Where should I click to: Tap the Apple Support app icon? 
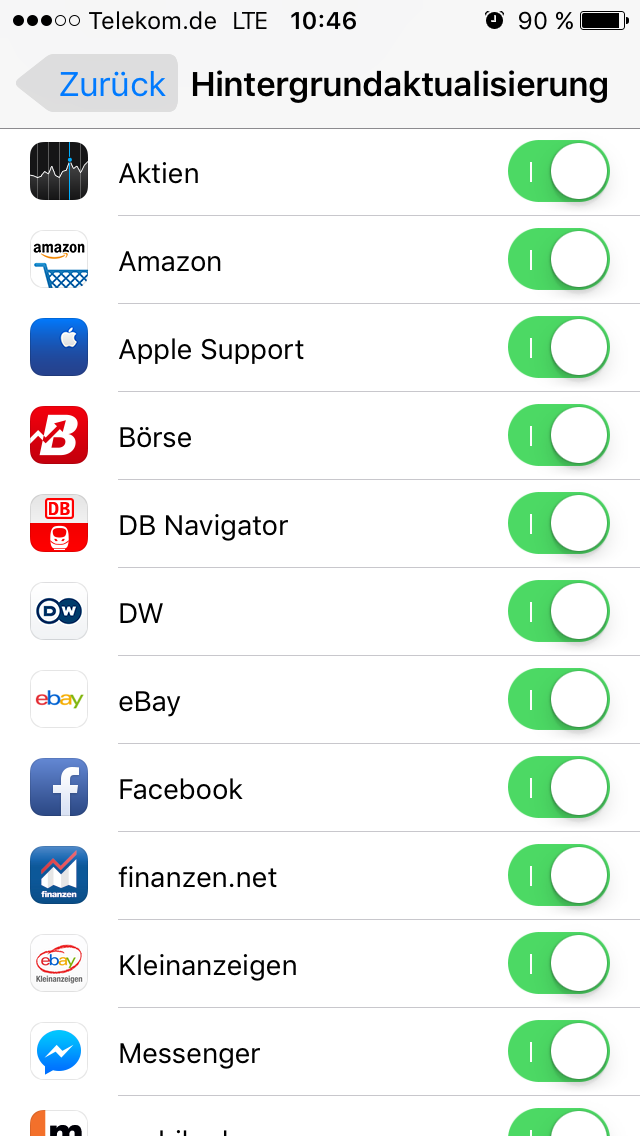59,348
